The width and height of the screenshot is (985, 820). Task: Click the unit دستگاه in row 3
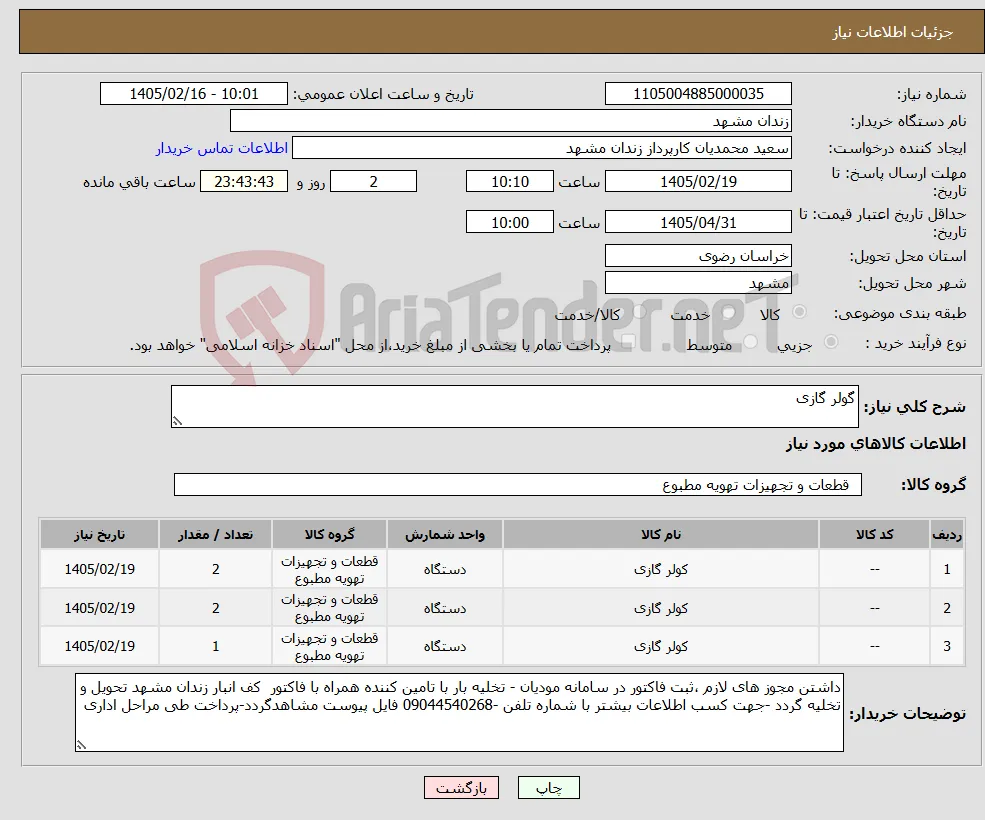point(445,646)
